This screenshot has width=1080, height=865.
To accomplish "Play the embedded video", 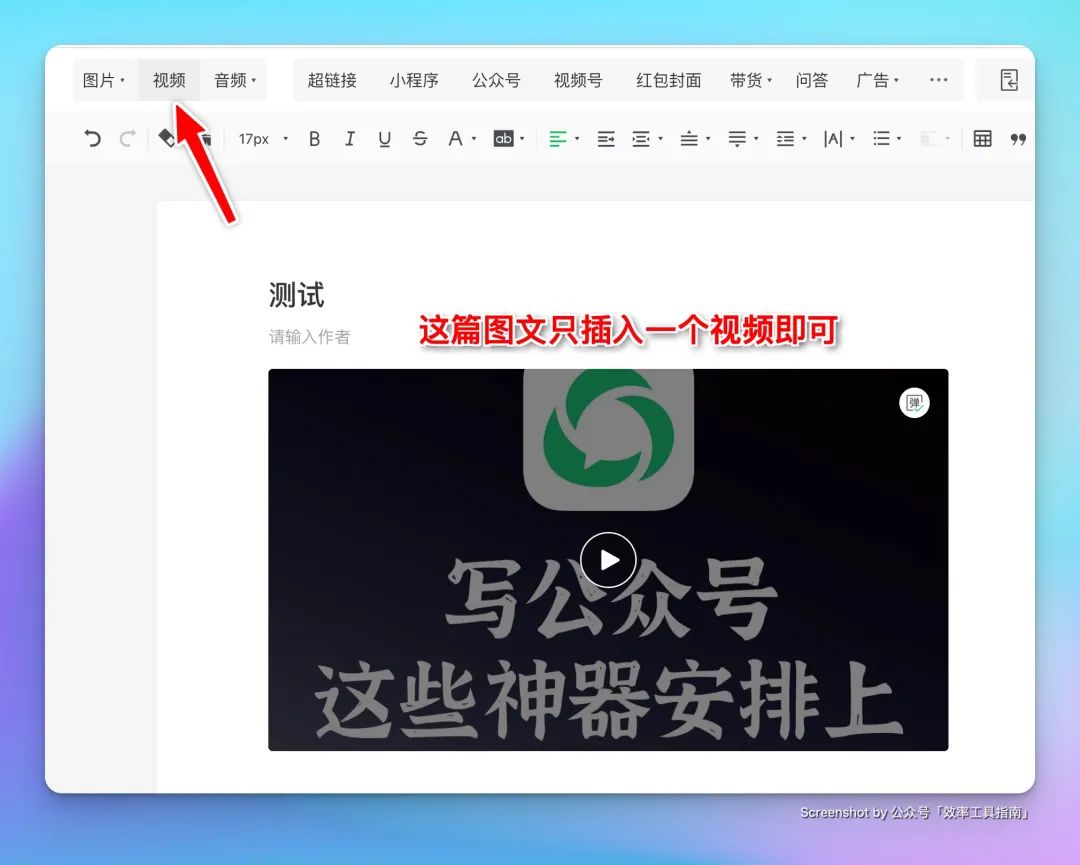I will tap(607, 560).
